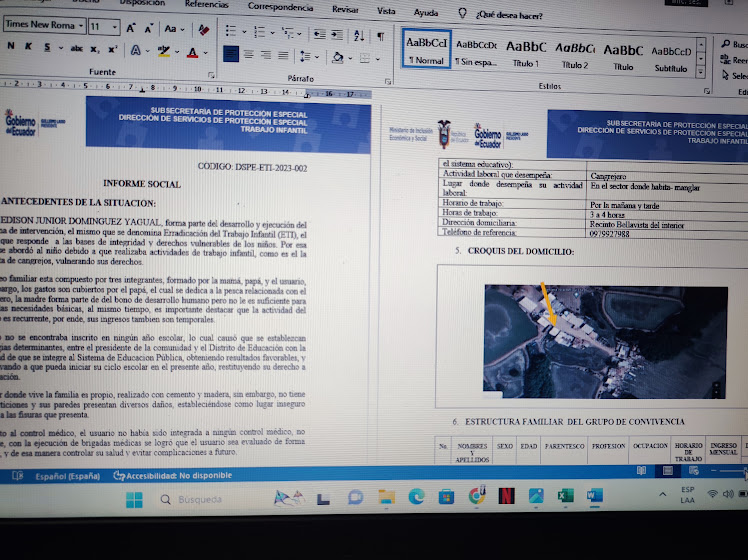Open the Referencias ribbon tab
Viewport: 748px width, 560px height.
tap(206, 5)
